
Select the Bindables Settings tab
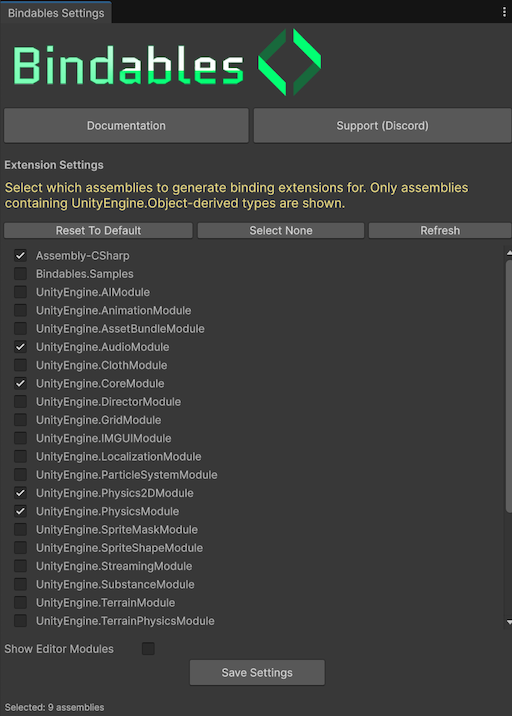56,13
